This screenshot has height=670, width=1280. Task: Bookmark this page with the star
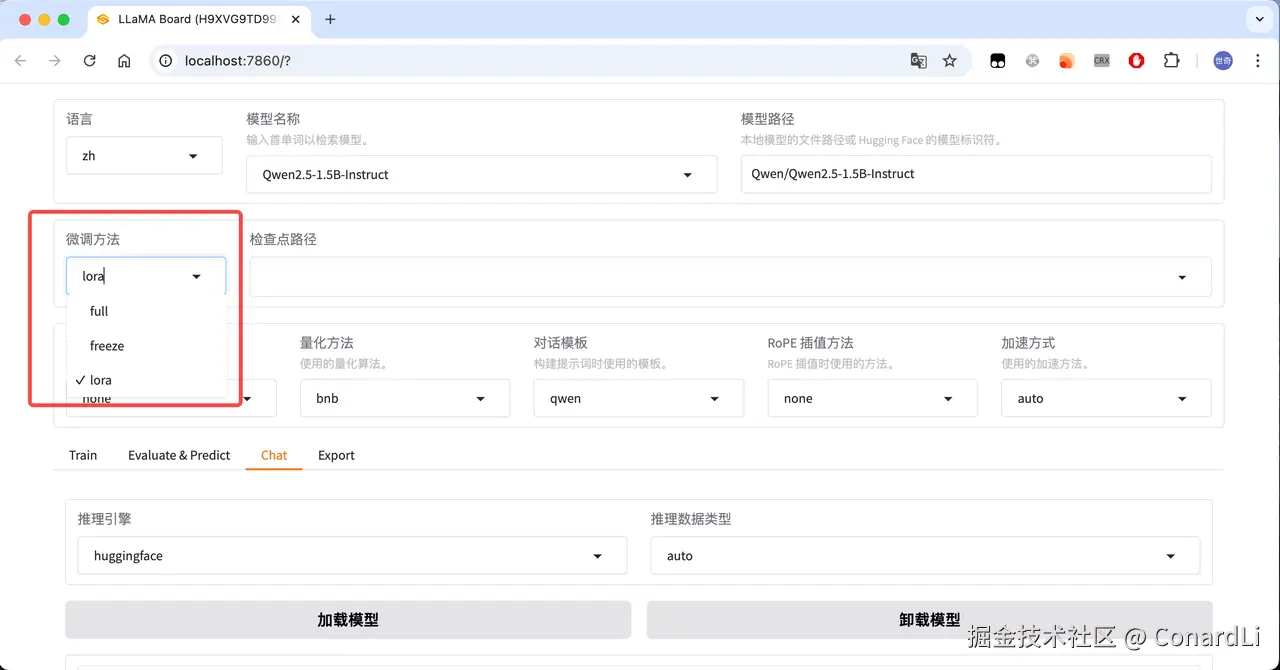coord(950,61)
